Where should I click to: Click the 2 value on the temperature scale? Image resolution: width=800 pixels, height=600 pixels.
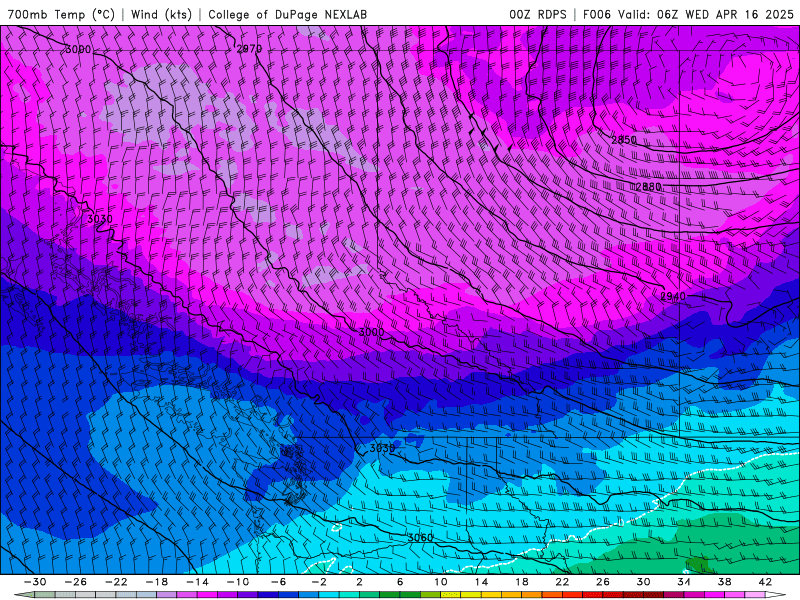point(359,582)
